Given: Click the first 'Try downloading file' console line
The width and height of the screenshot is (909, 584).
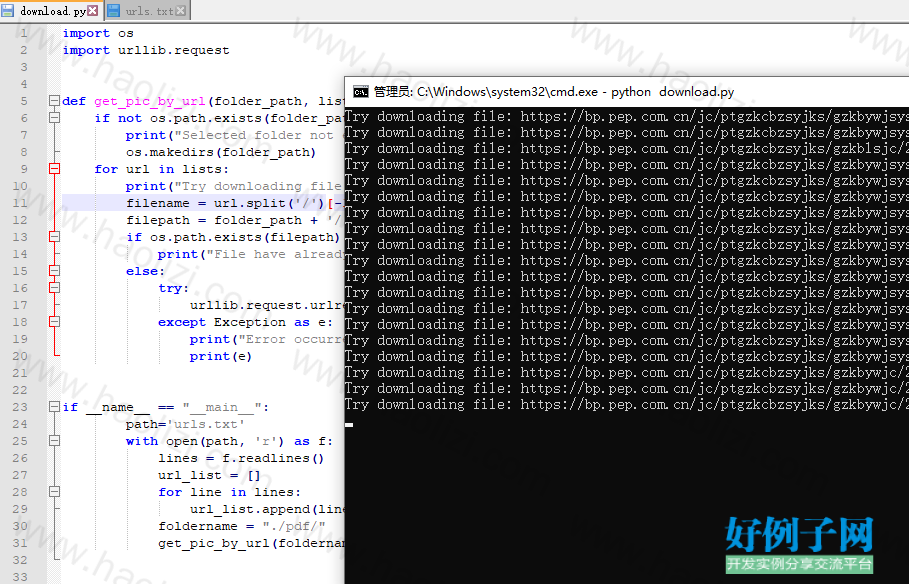Looking at the screenshot, I should 627,117.
